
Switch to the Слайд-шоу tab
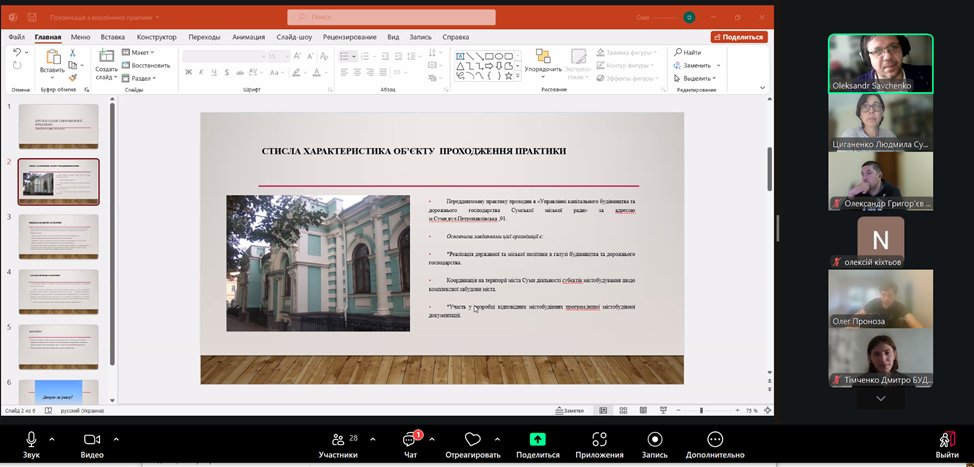[x=294, y=37]
